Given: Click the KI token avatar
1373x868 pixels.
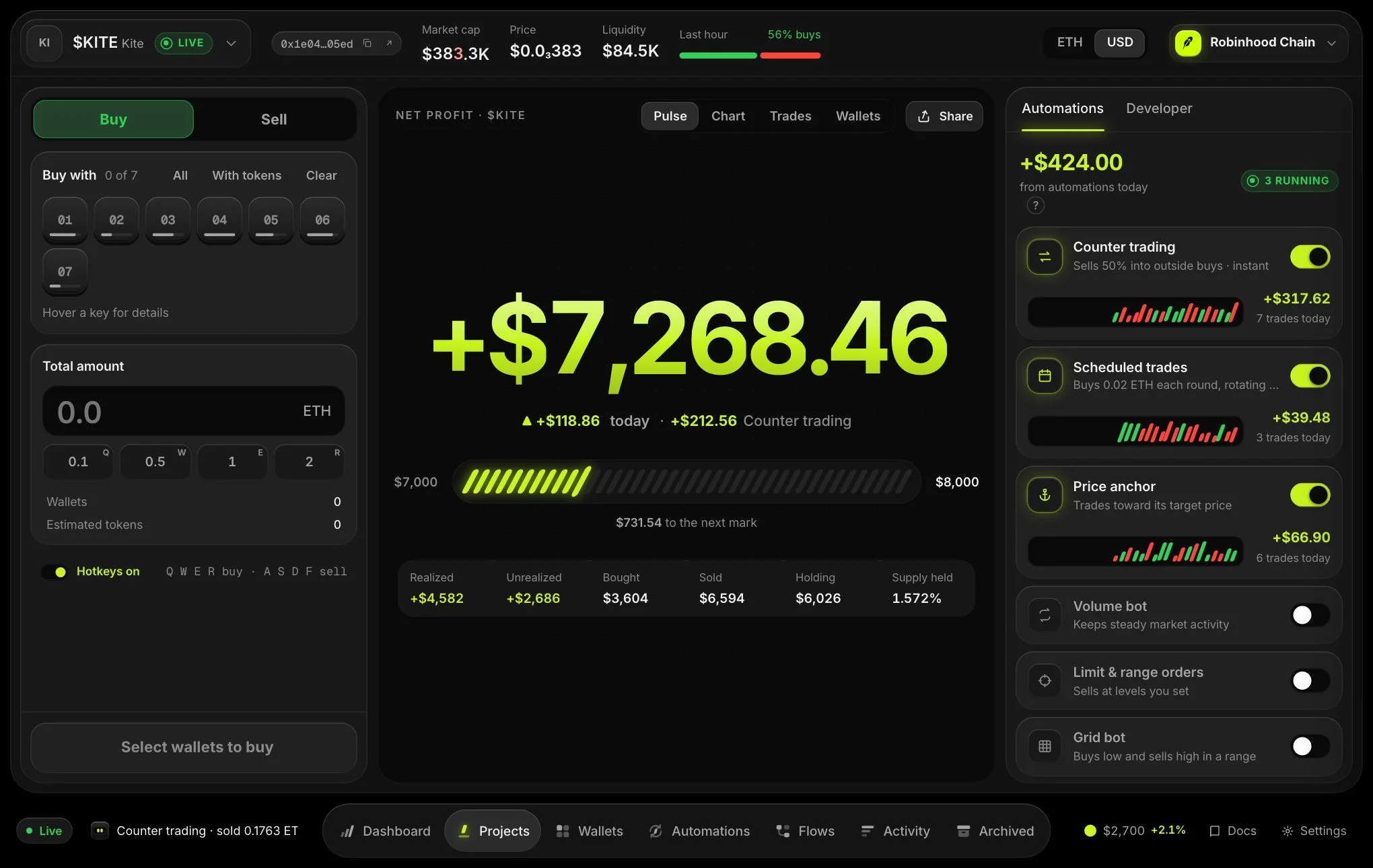Looking at the screenshot, I should click(x=44, y=43).
